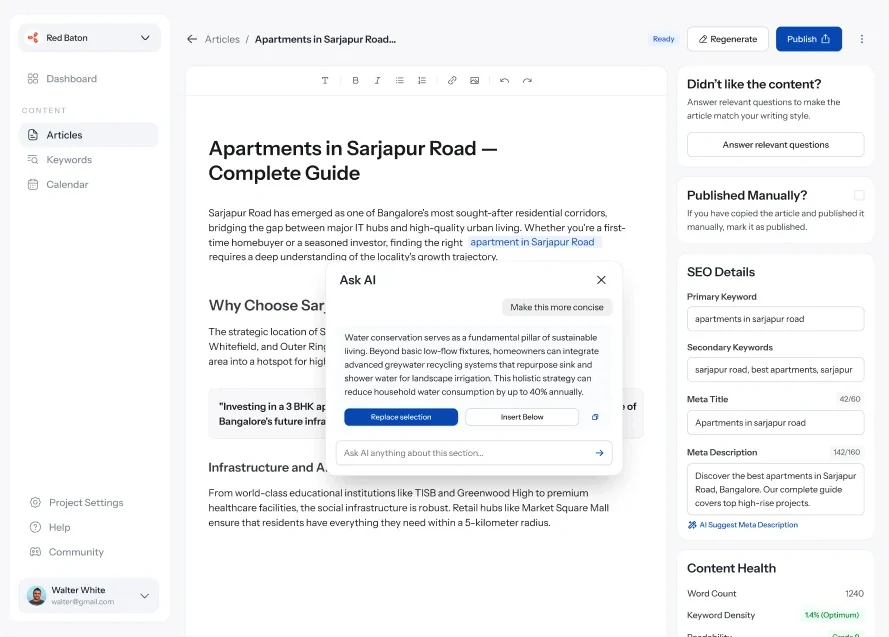
Task: Click the Meta Title input field
Action: coord(775,423)
